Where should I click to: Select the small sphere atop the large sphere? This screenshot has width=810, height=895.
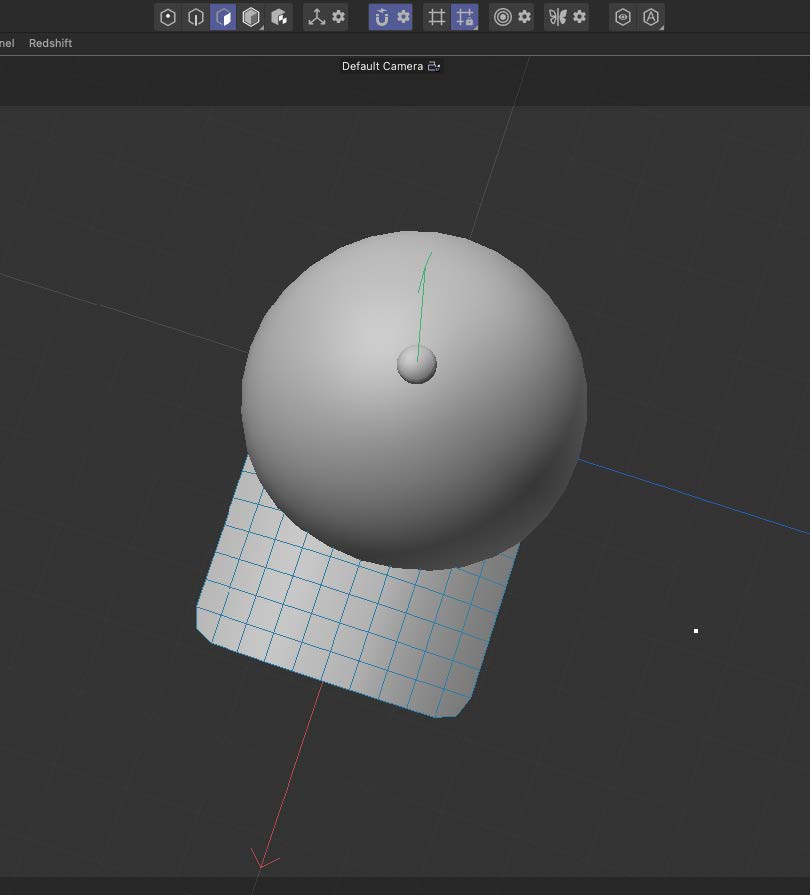[415, 367]
